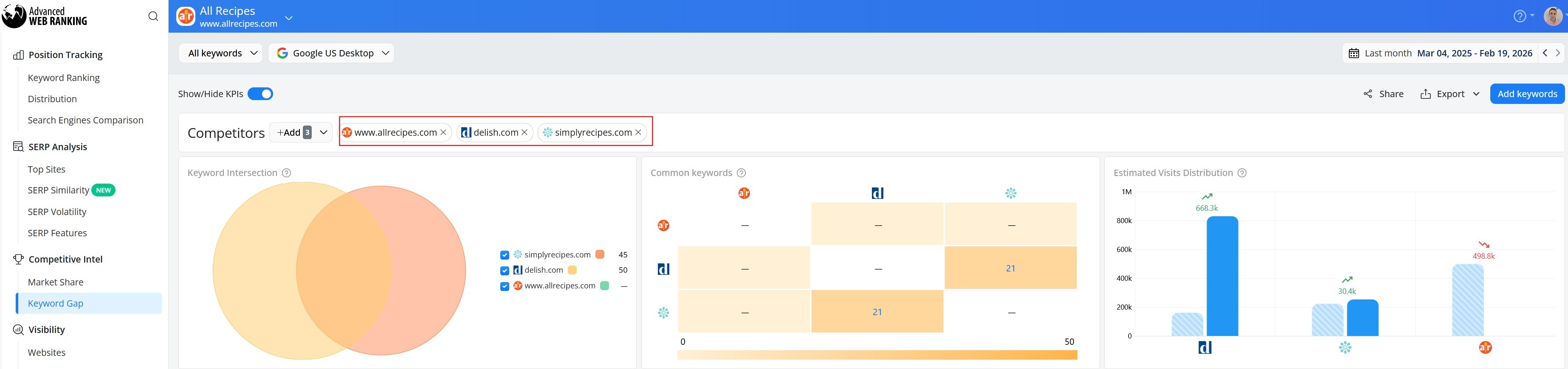Click the Export button label
The image size is (1568, 369).
[x=1450, y=94]
